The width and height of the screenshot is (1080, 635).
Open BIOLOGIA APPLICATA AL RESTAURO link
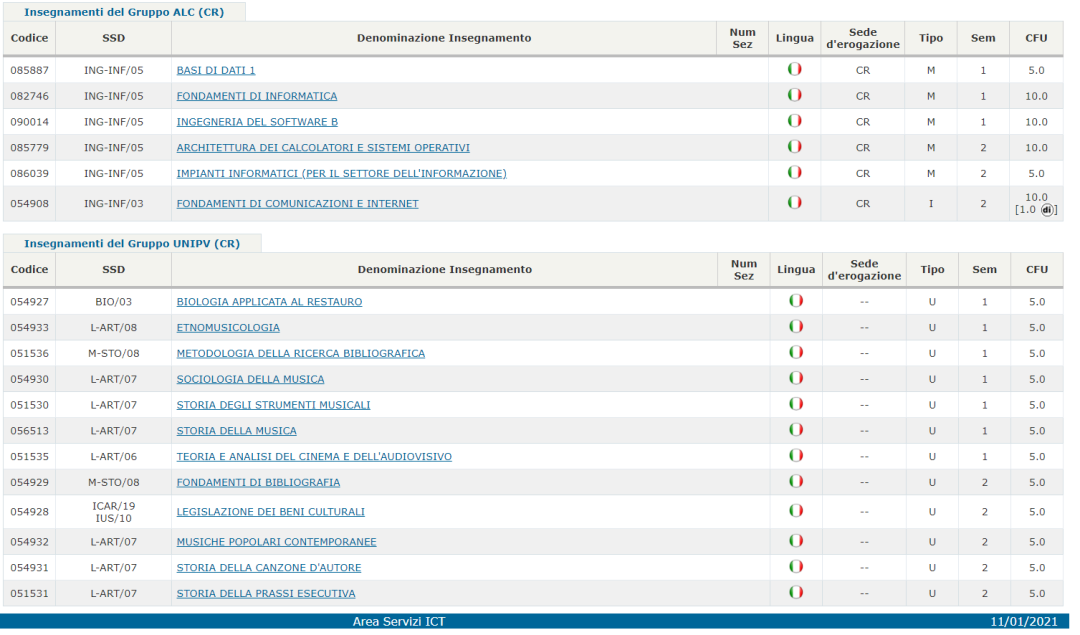point(269,302)
